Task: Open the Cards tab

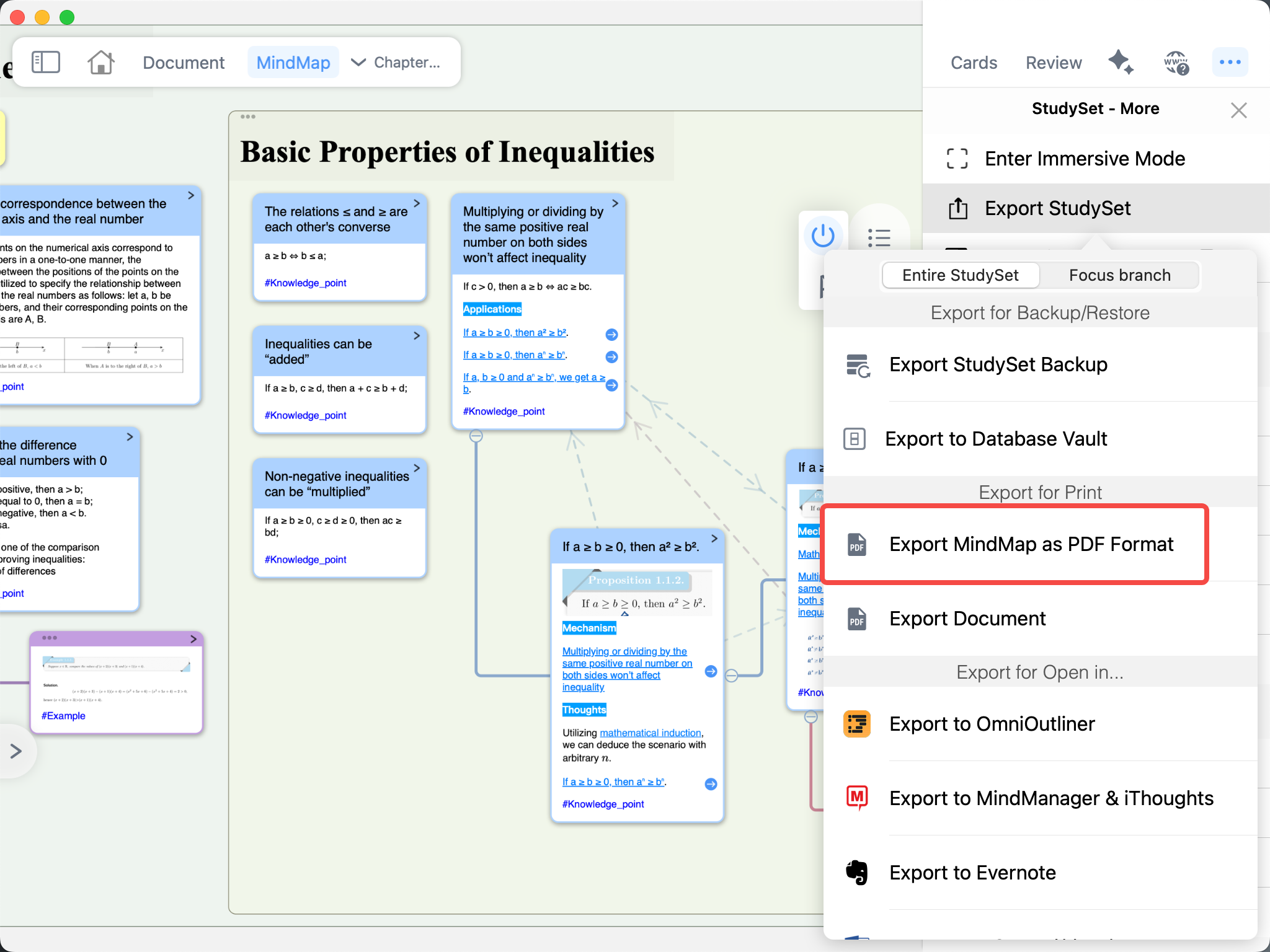Action: (974, 63)
